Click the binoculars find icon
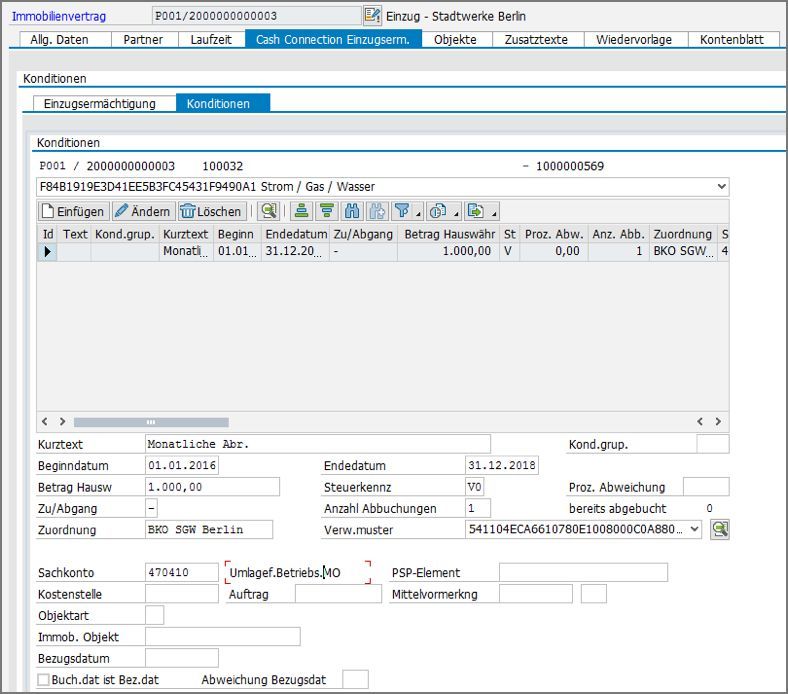Viewport: 788px width, 694px height. tap(352, 211)
